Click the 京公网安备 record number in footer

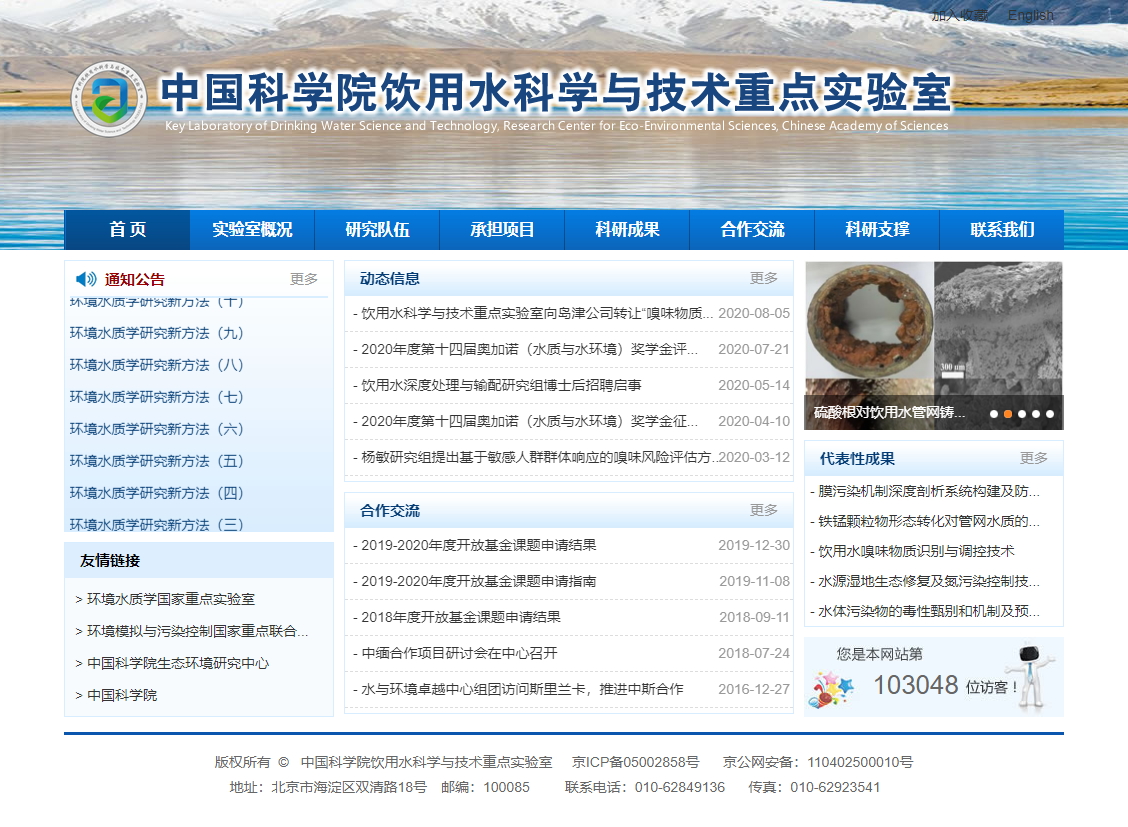click(818, 762)
